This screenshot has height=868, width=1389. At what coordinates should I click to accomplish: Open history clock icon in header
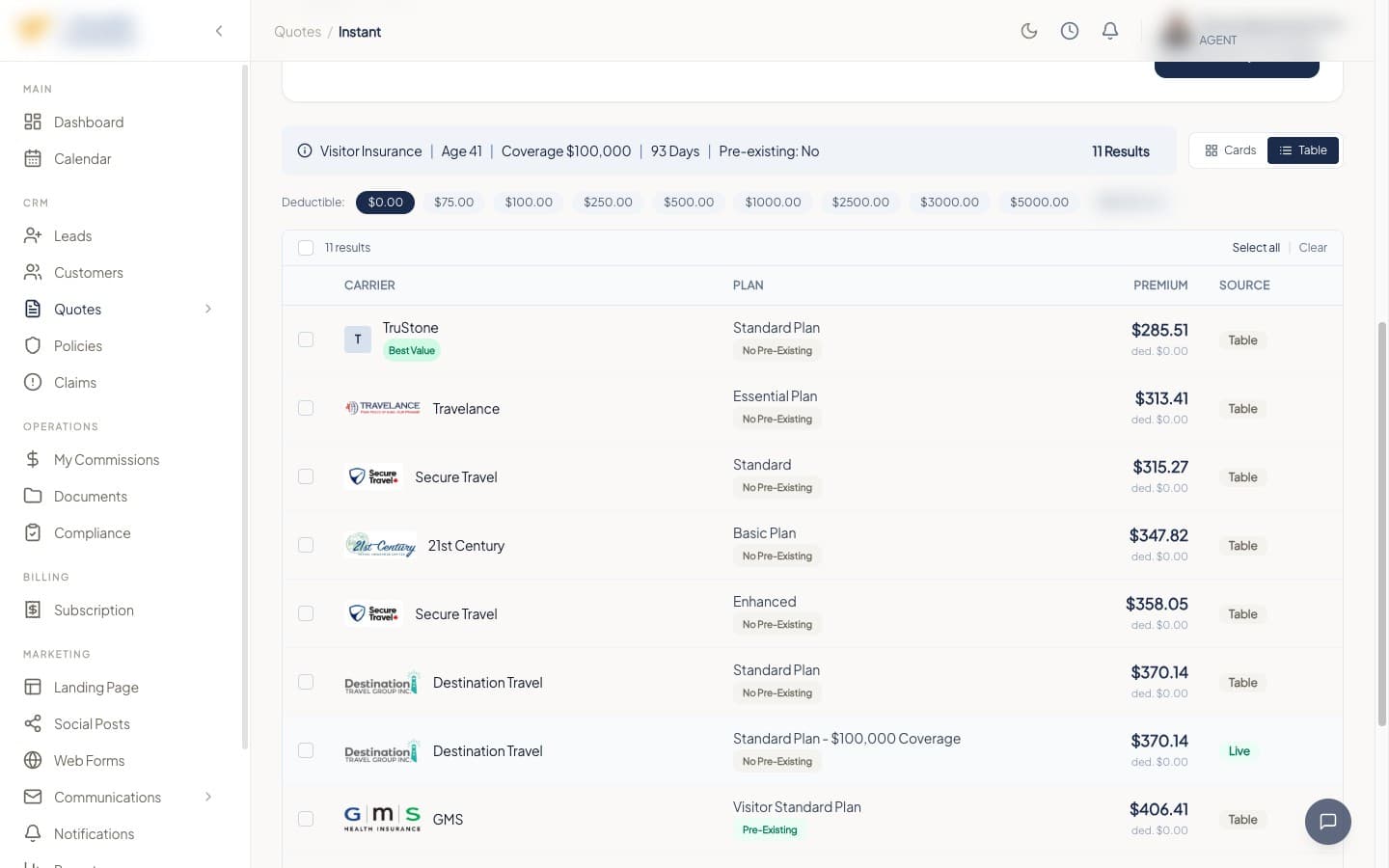(1070, 31)
